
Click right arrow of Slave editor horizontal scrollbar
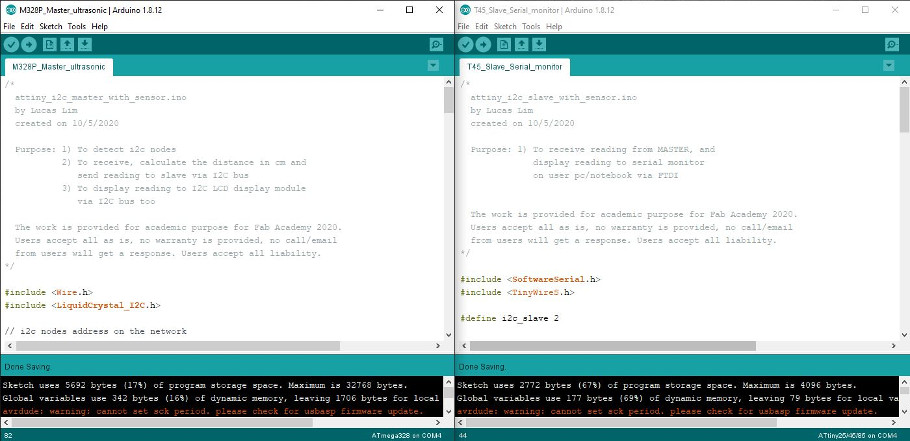click(894, 346)
